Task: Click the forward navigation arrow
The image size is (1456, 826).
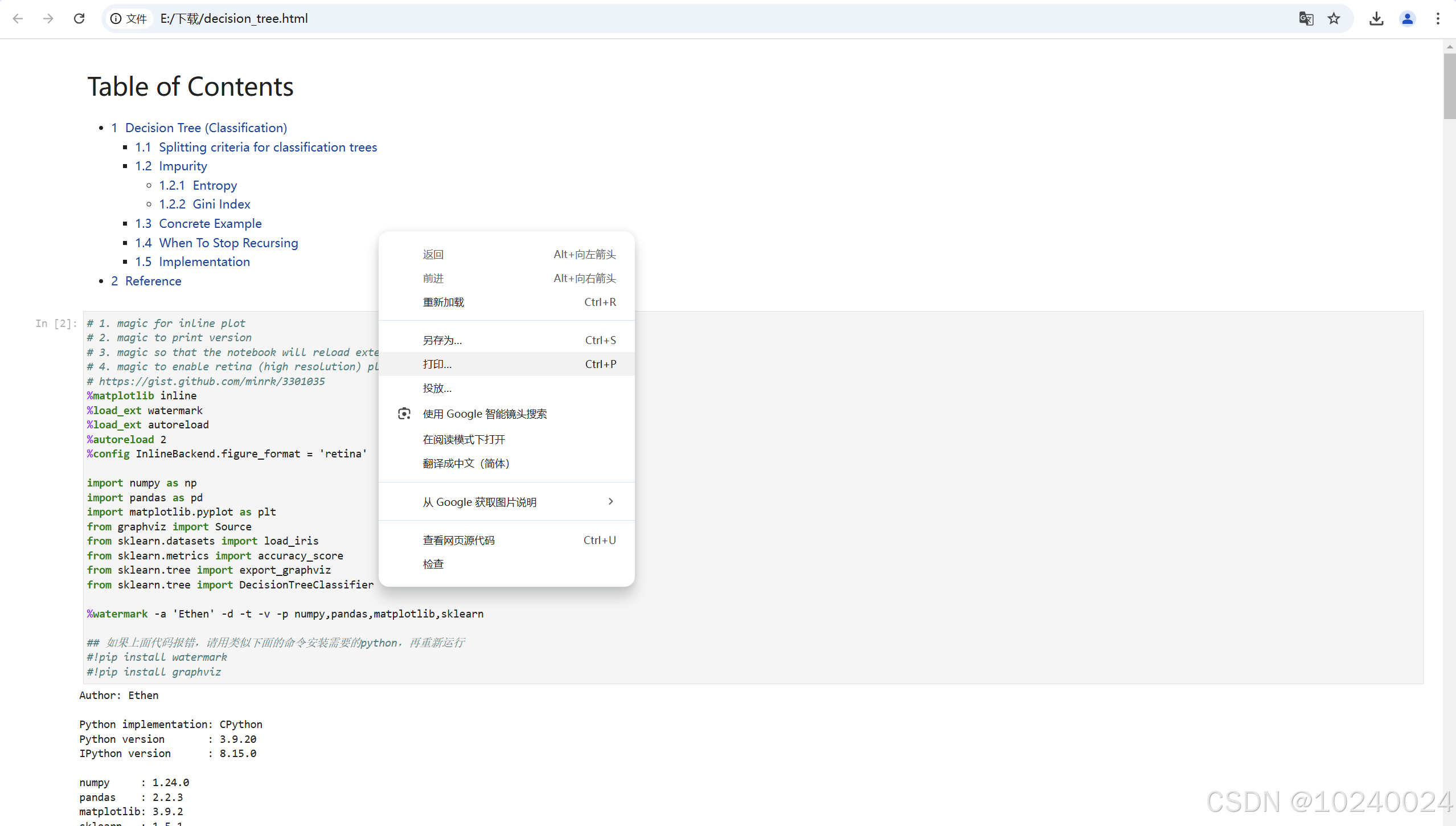Action: 48,19
